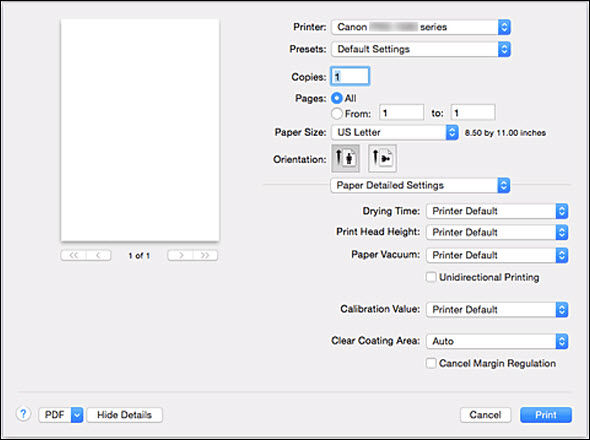Select portrait orientation icon
This screenshot has height=440, width=590.
[x=345, y=158]
